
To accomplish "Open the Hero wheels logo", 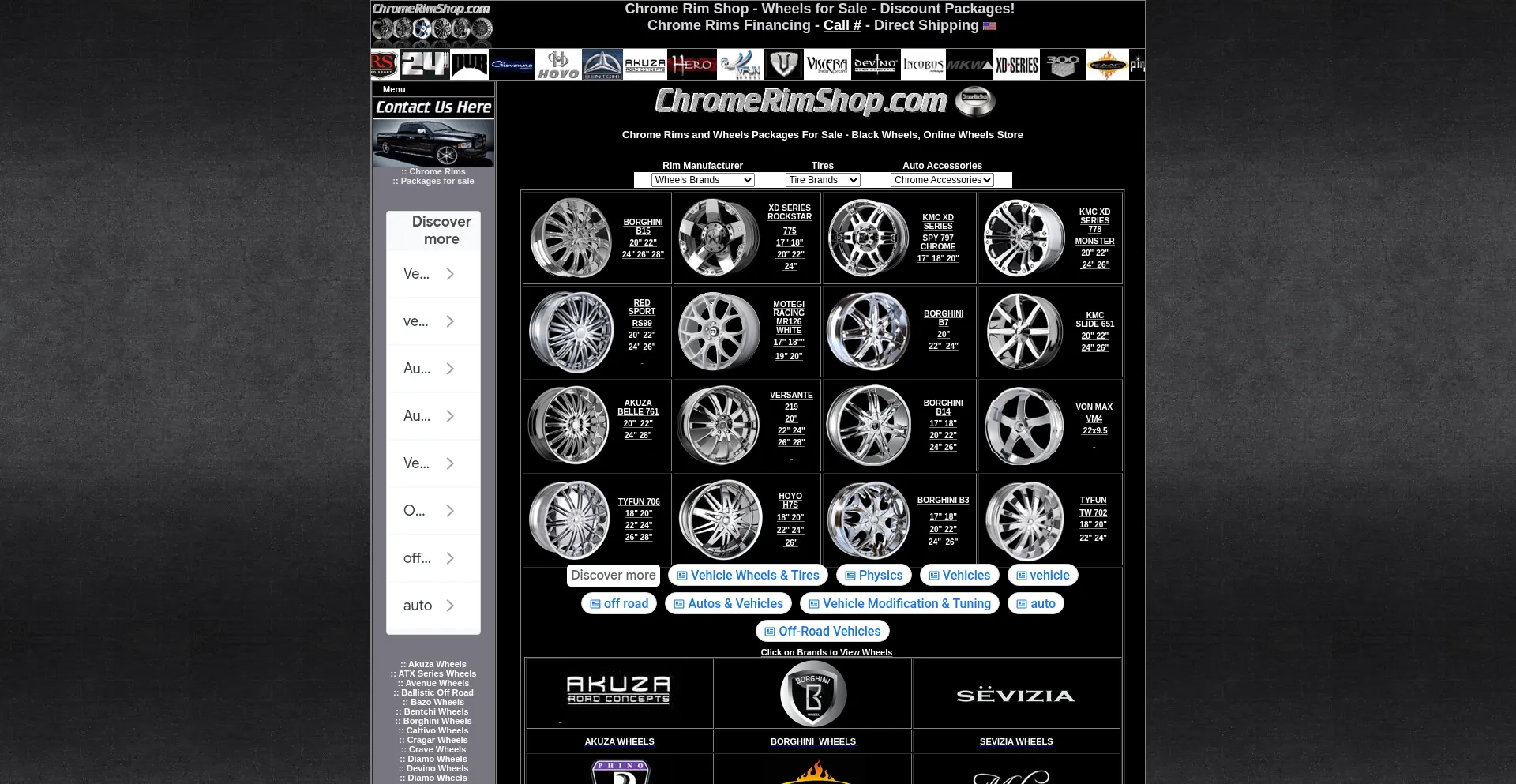I will pyautogui.click(x=692, y=65).
